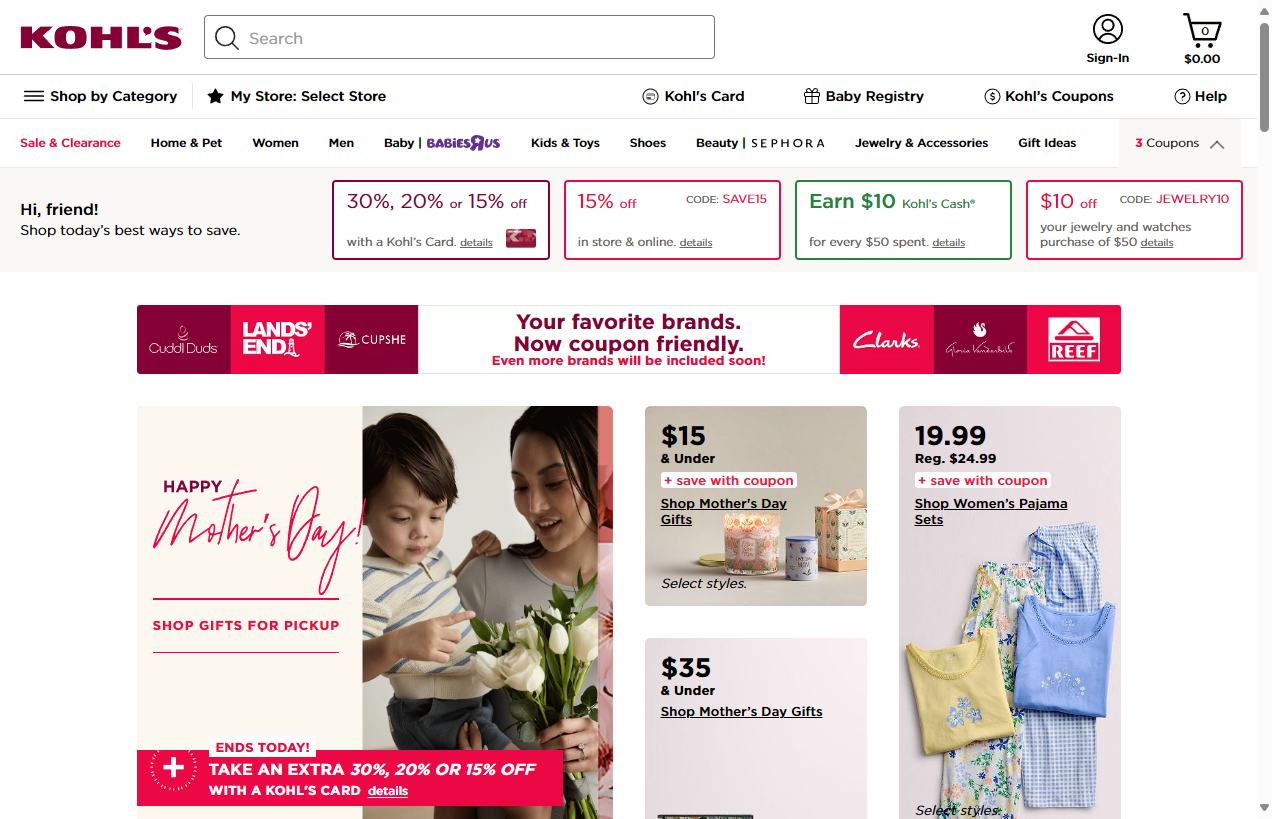This screenshot has height=819, width=1272.
Task: Click the Kohl's Coupons dollar icon
Action: click(992, 96)
